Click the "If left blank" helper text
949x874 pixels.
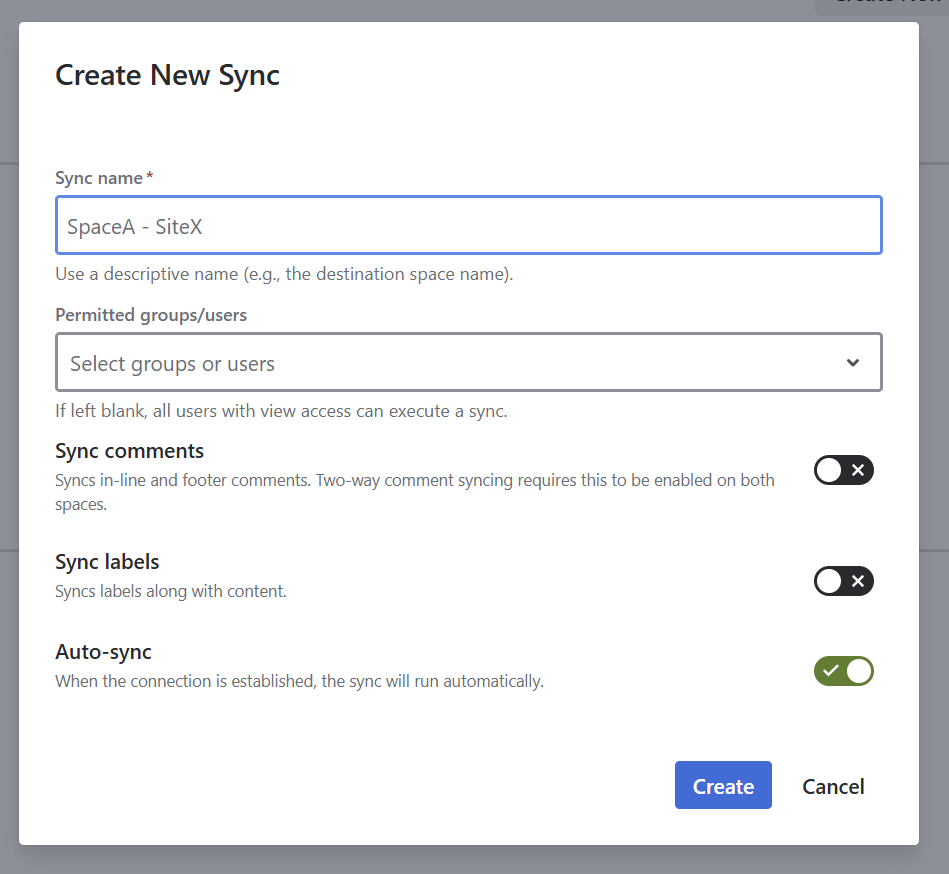tap(281, 411)
